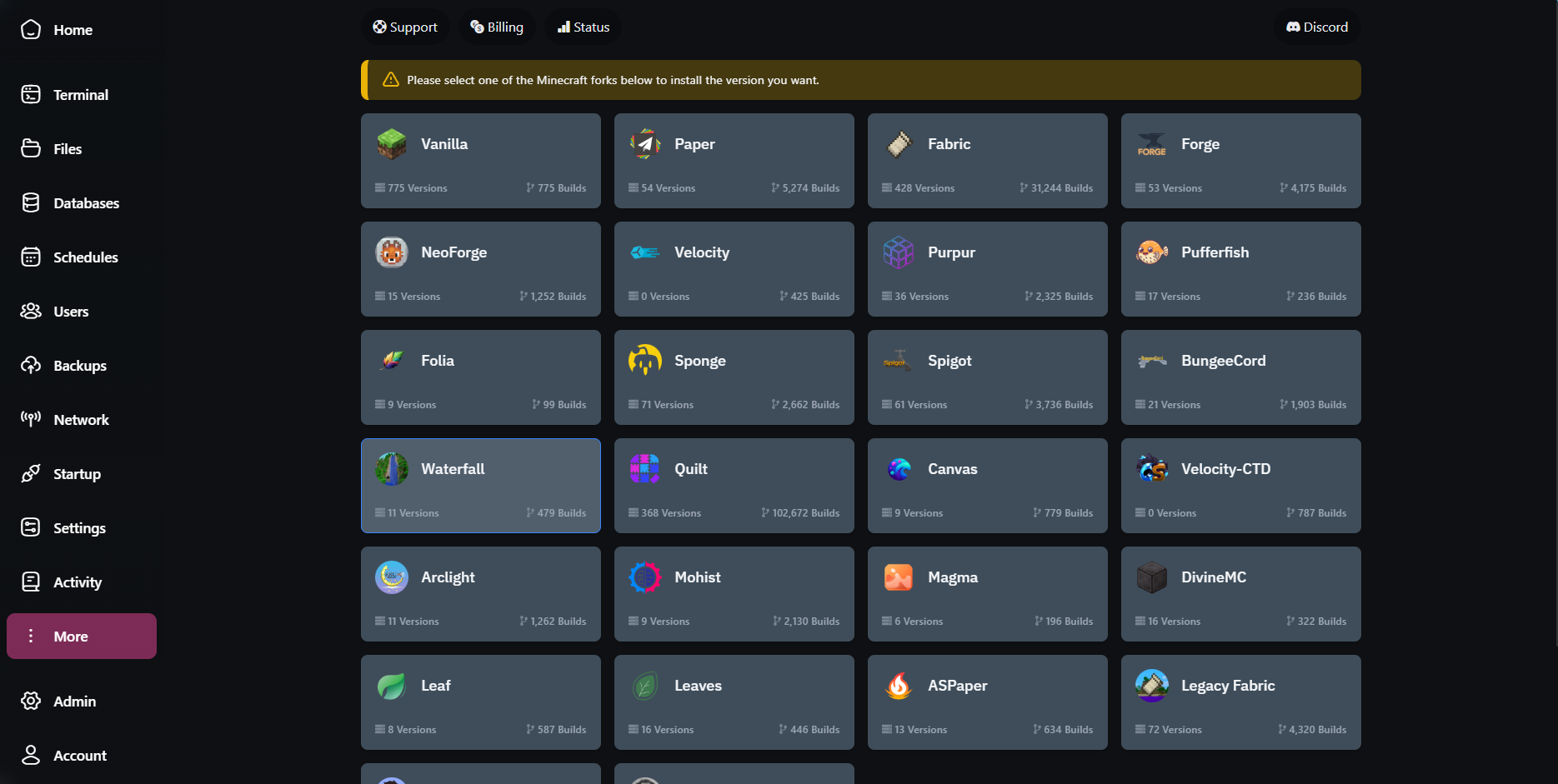The height and width of the screenshot is (784, 1558).
Task: Click the Billing button
Action: point(497,27)
